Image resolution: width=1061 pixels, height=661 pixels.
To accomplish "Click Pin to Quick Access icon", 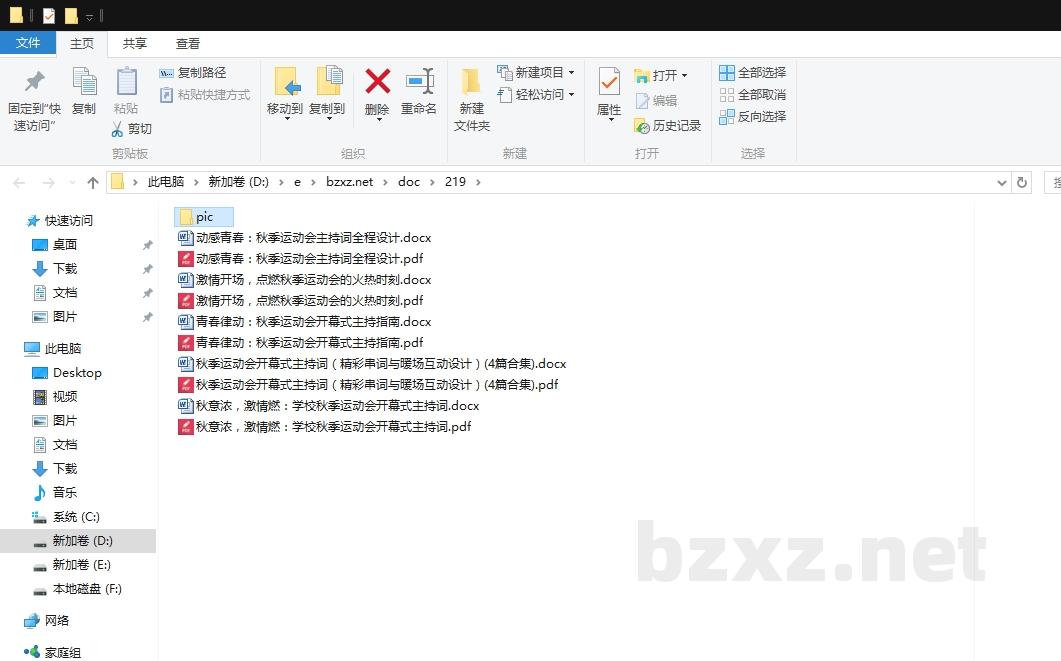I will pyautogui.click(x=34, y=82).
